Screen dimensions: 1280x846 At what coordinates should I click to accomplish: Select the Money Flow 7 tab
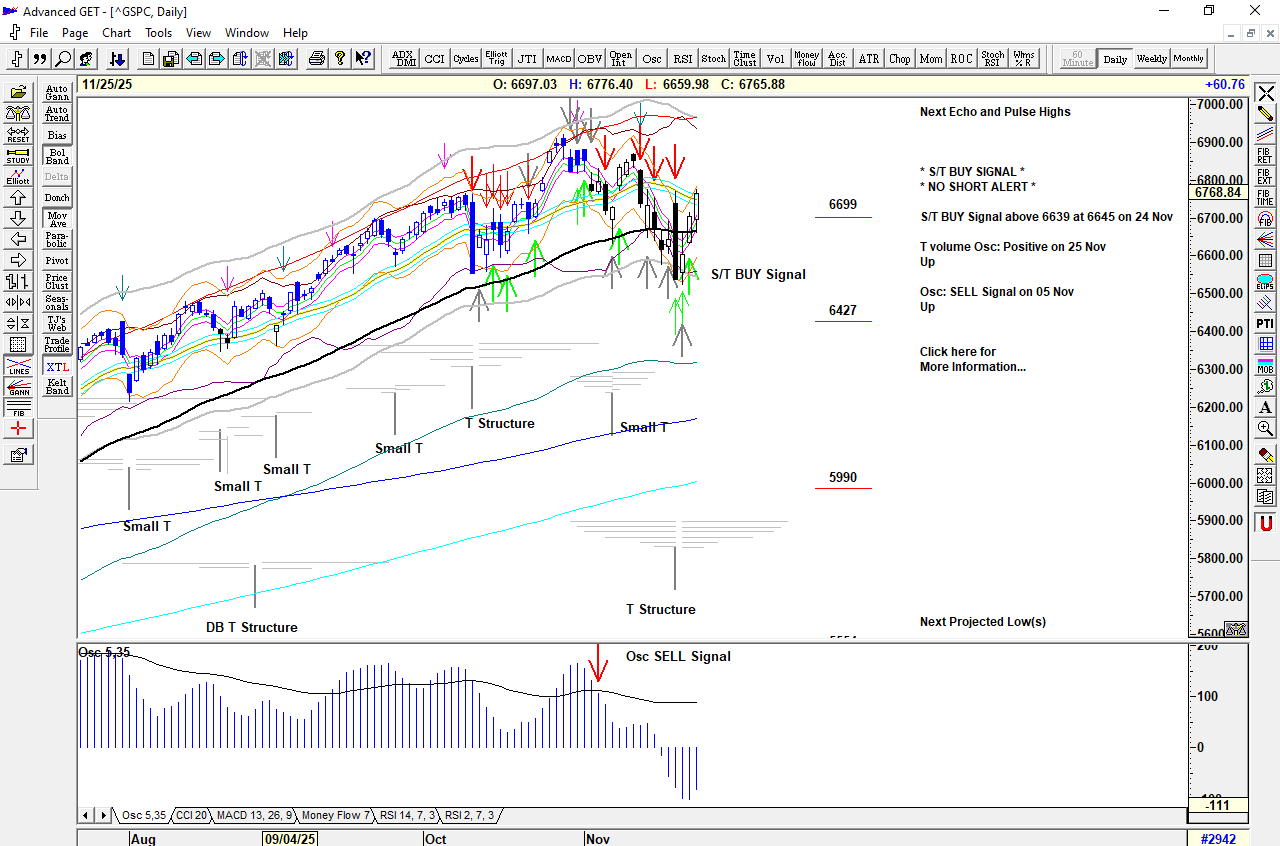coord(336,816)
